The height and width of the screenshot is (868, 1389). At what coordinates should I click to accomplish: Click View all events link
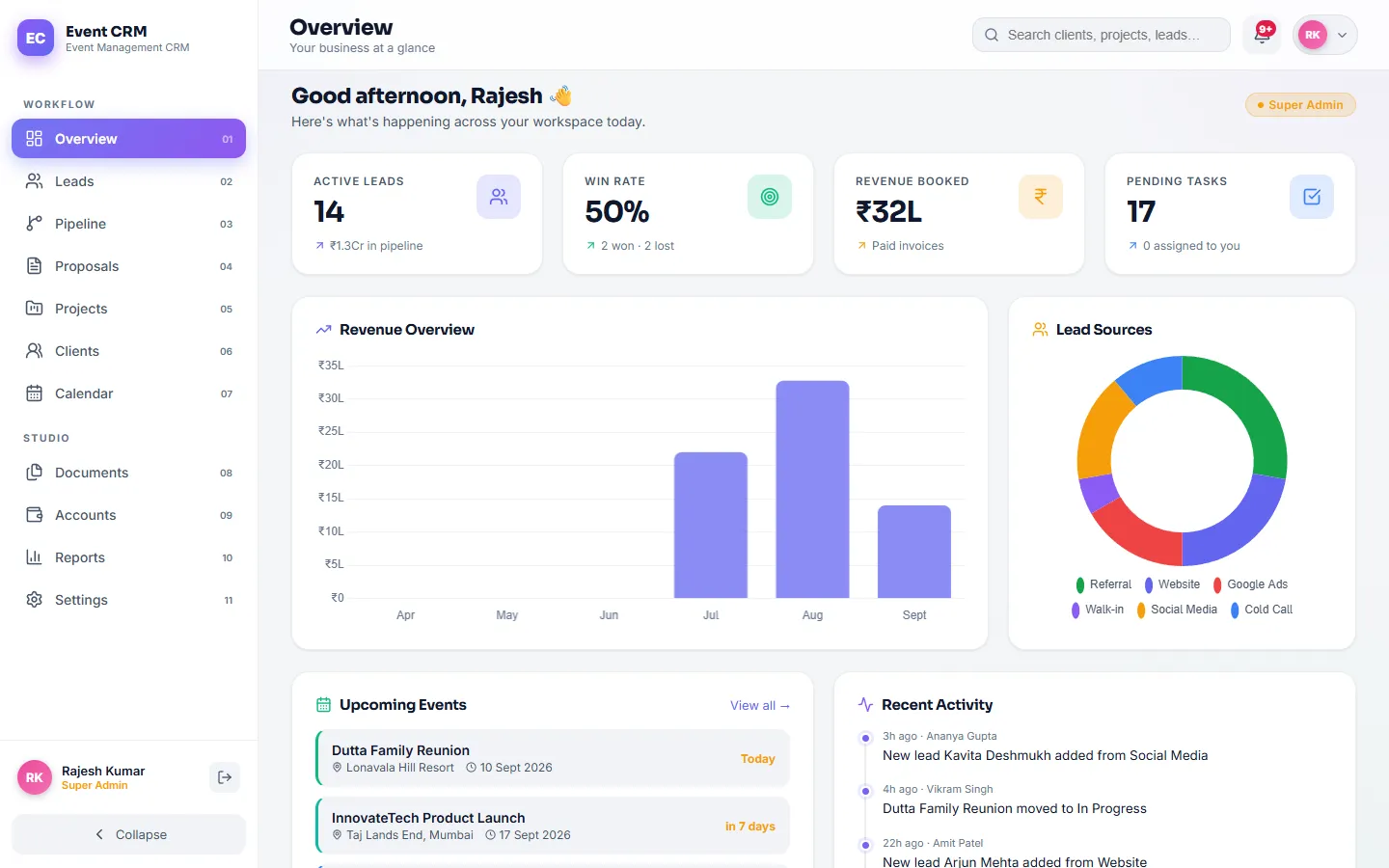[x=760, y=706]
